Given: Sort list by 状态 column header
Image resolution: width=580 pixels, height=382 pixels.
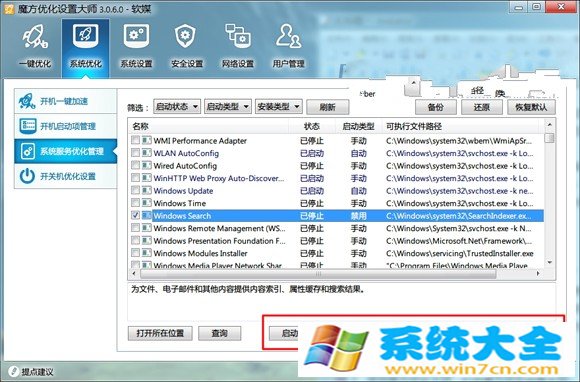Looking at the screenshot, I should [x=312, y=126].
